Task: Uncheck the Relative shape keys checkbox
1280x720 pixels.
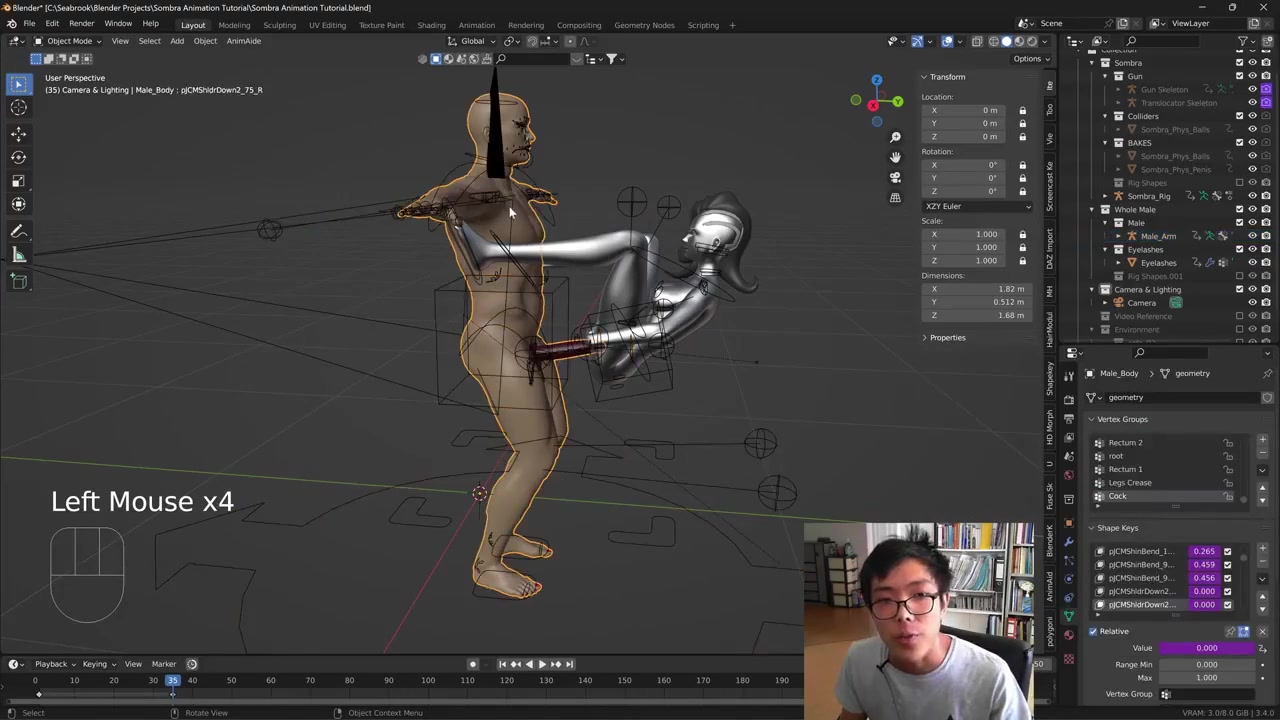Action: [1093, 631]
